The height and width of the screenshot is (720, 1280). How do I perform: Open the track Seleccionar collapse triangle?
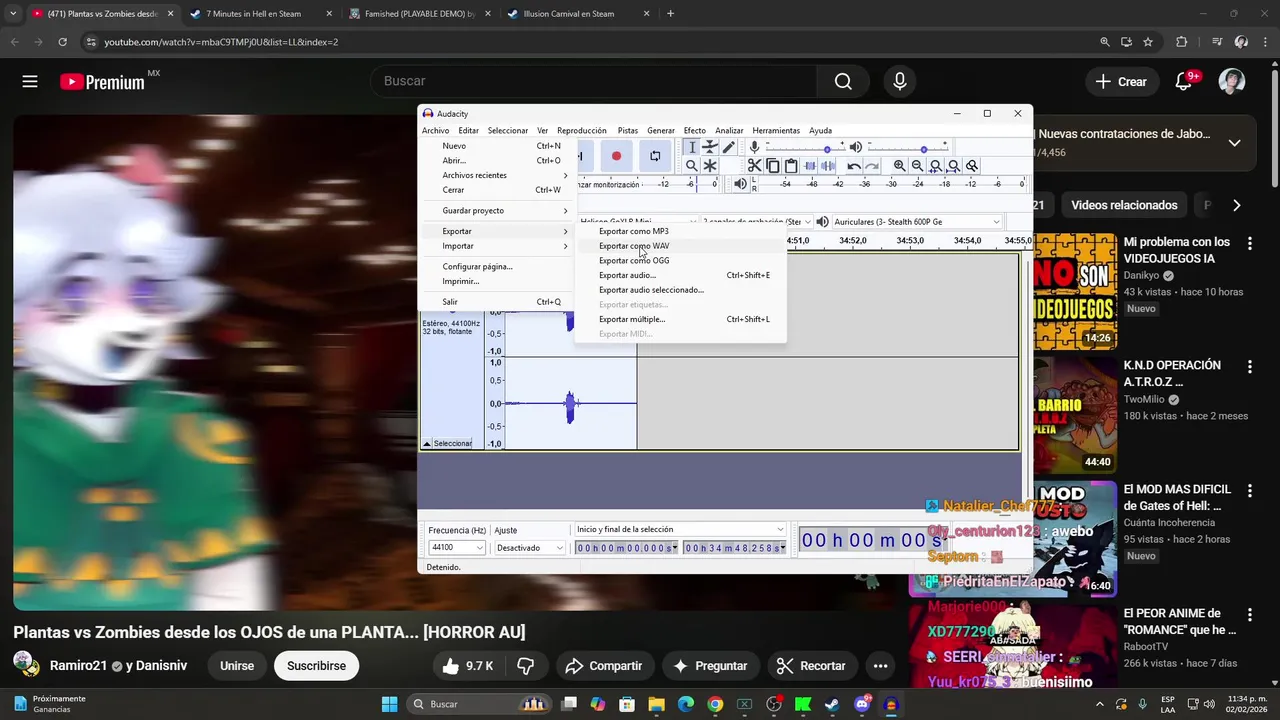(427, 443)
